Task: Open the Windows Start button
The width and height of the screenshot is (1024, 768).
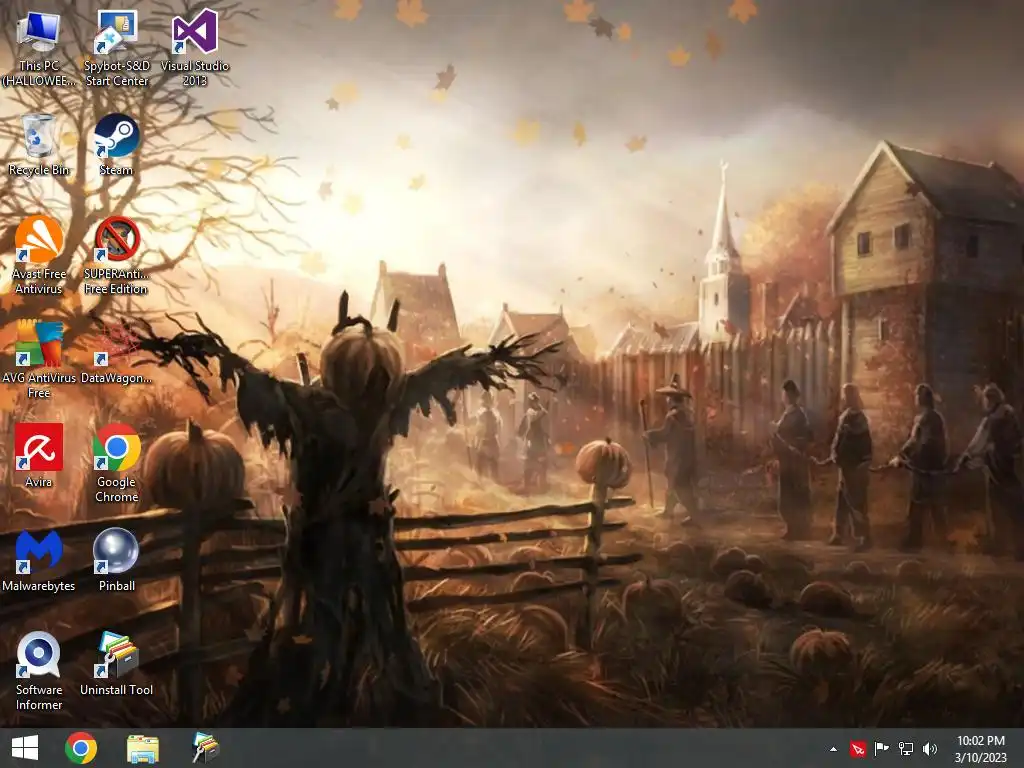Action: (x=25, y=748)
